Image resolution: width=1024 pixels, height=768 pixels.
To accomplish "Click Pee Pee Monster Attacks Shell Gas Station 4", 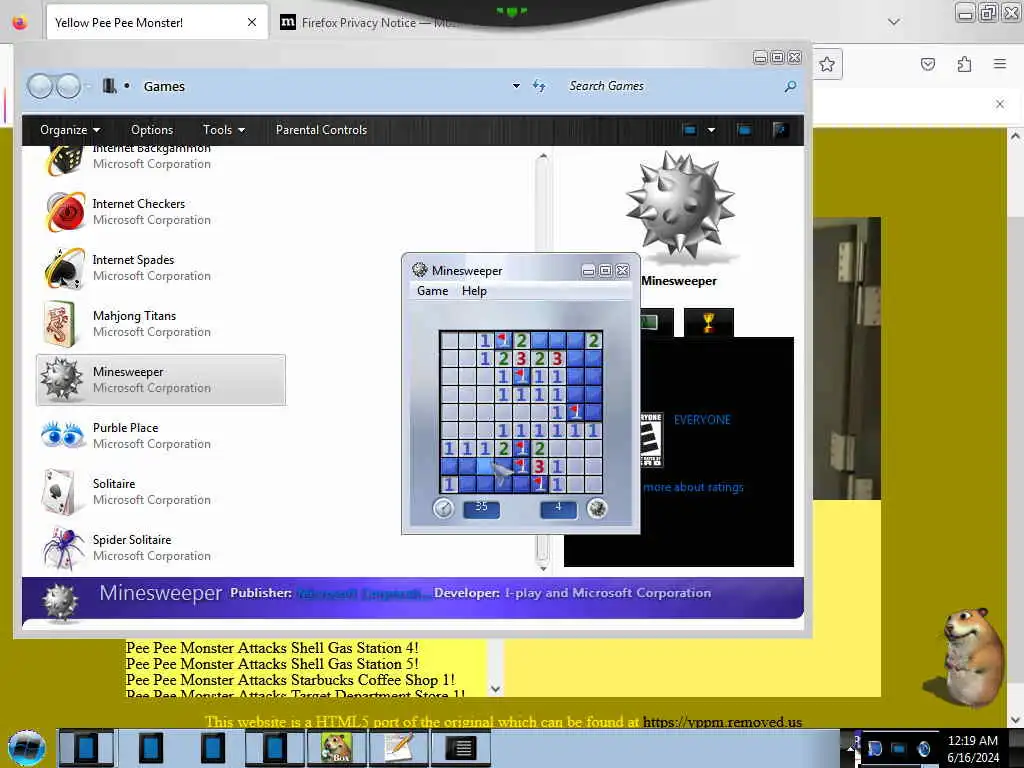I will (x=272, y=648).
